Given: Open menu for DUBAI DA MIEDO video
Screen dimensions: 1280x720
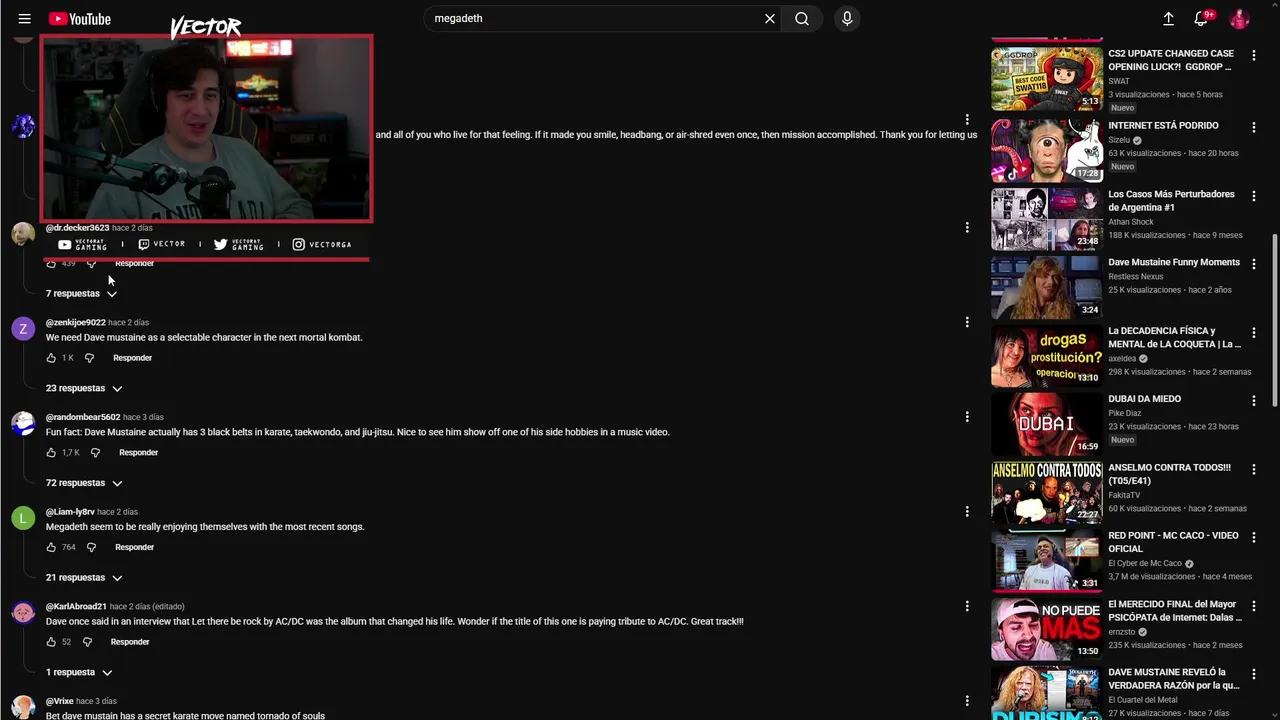Looking at the screenshot, I should (1253, 400).
